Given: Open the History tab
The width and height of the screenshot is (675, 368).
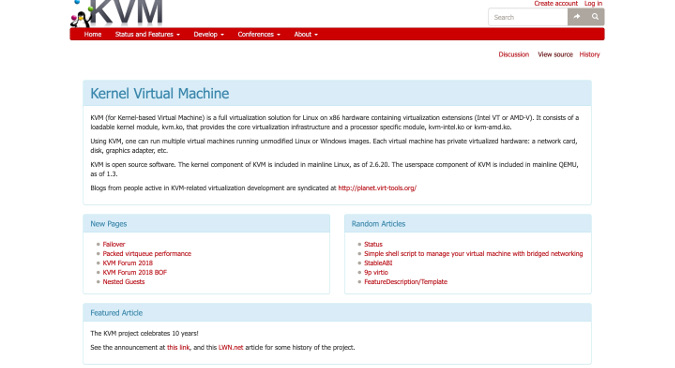Looking at the screenshot, I should (589, 54).
